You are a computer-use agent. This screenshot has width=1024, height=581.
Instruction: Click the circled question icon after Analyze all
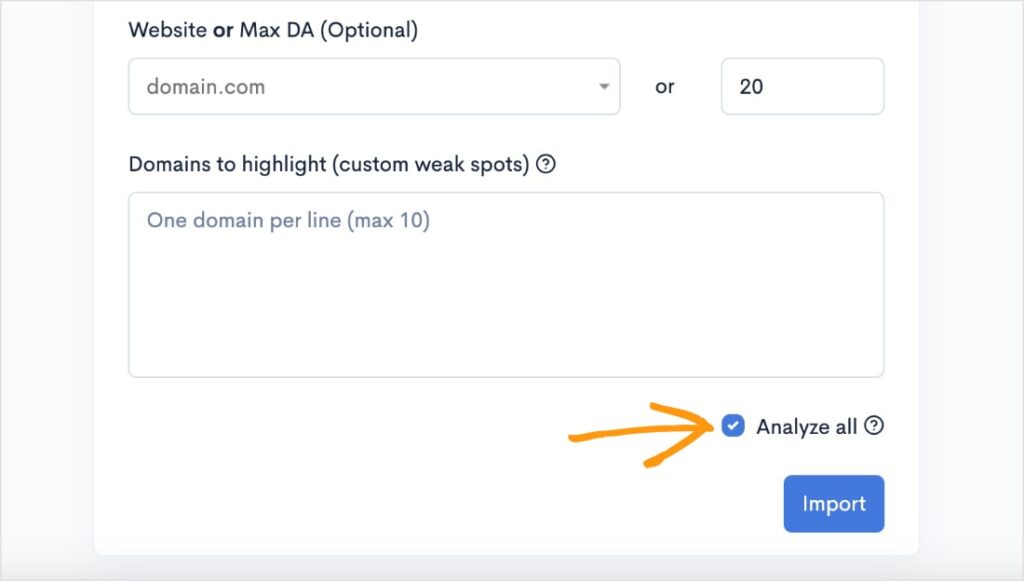(x=875, y=426)
